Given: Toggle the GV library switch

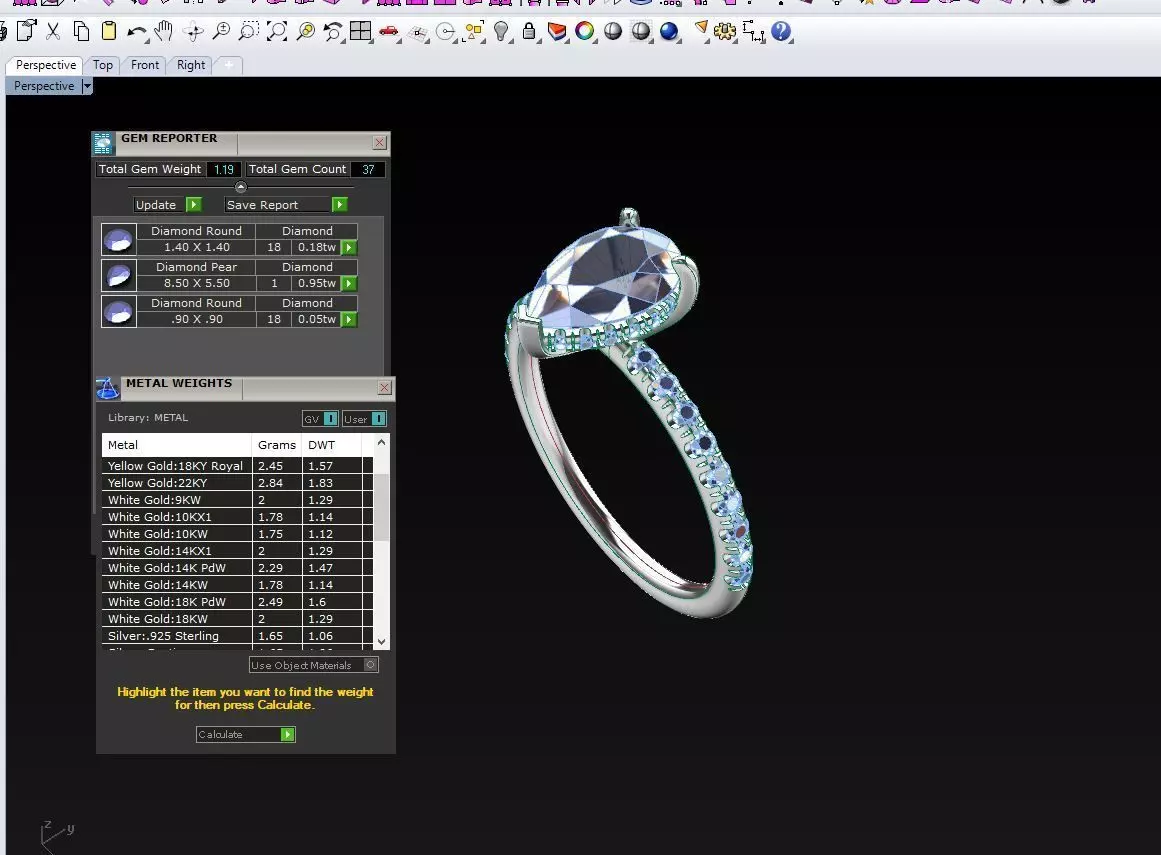Looking at the screenshot, I should (330, 419).
